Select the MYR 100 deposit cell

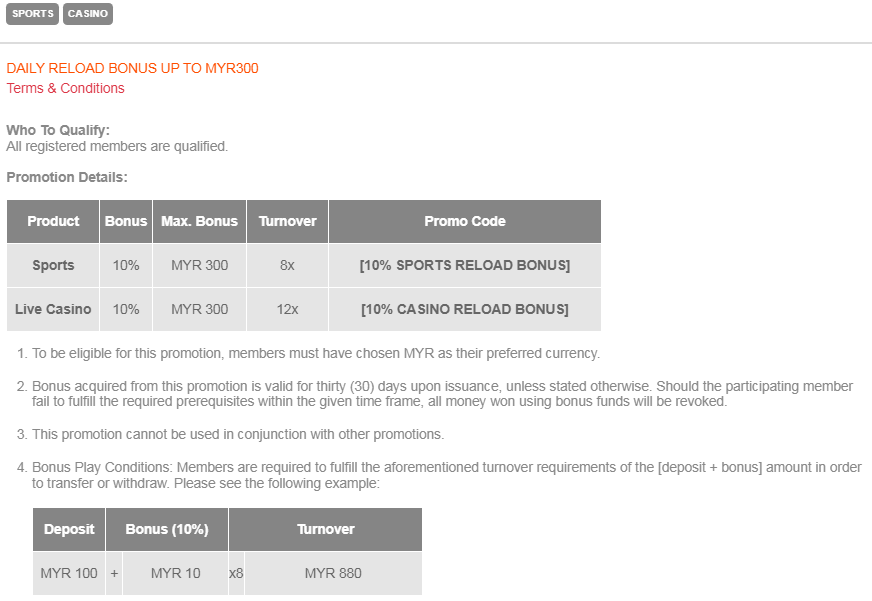[69, 573]
